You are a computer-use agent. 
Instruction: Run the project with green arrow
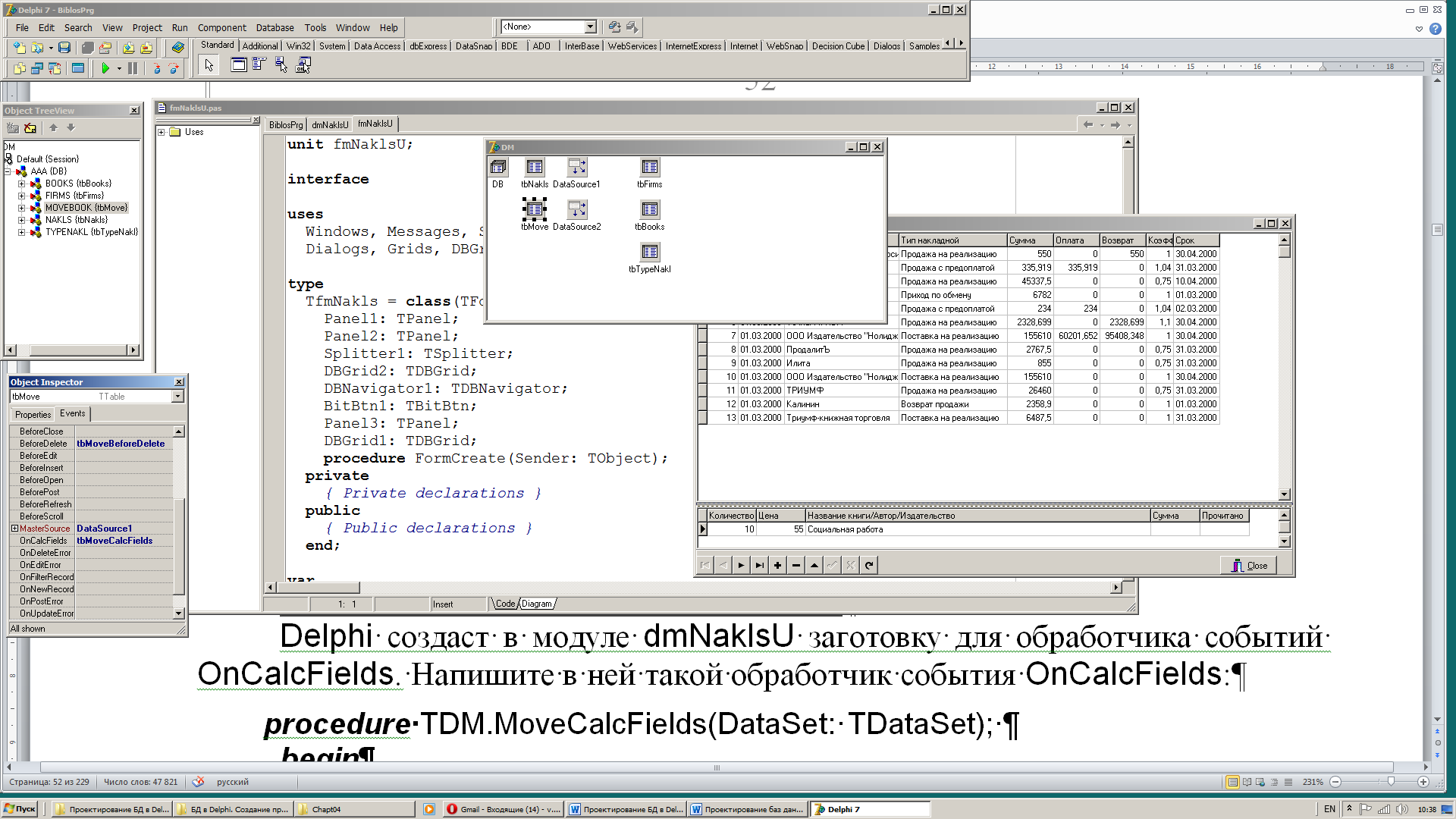105,68
